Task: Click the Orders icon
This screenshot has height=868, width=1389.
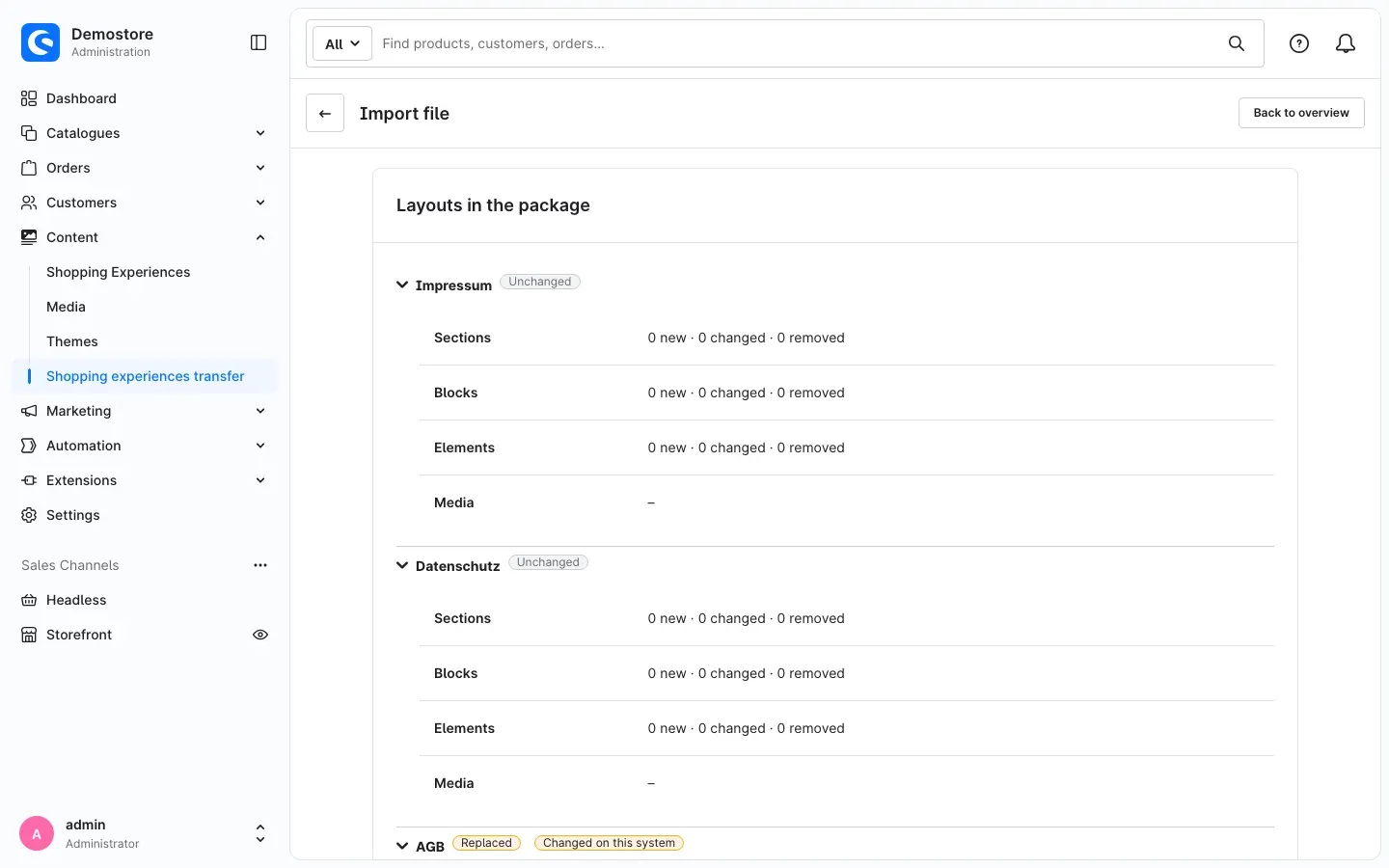Action: pos(29,168)
